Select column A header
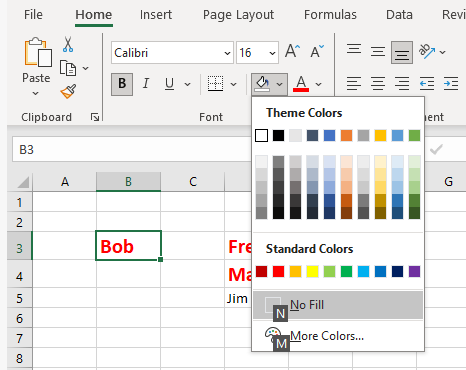 (65, 182)
